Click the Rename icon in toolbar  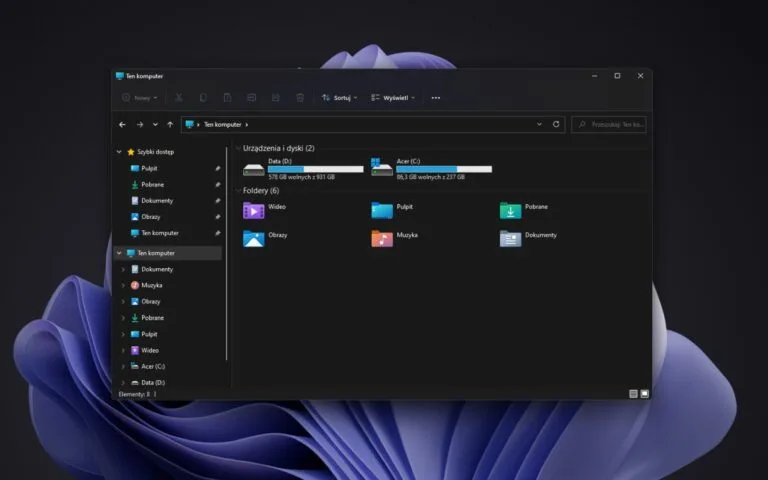[x=251, y=98]
